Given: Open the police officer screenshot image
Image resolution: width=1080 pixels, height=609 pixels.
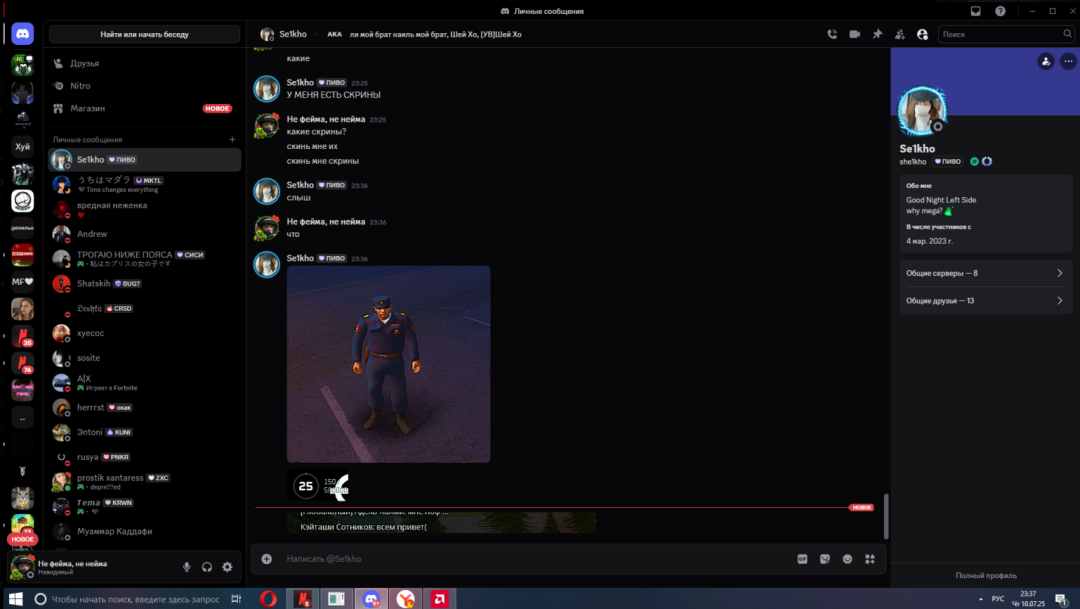Looking at the screenshot, I should tap(388, 364).
